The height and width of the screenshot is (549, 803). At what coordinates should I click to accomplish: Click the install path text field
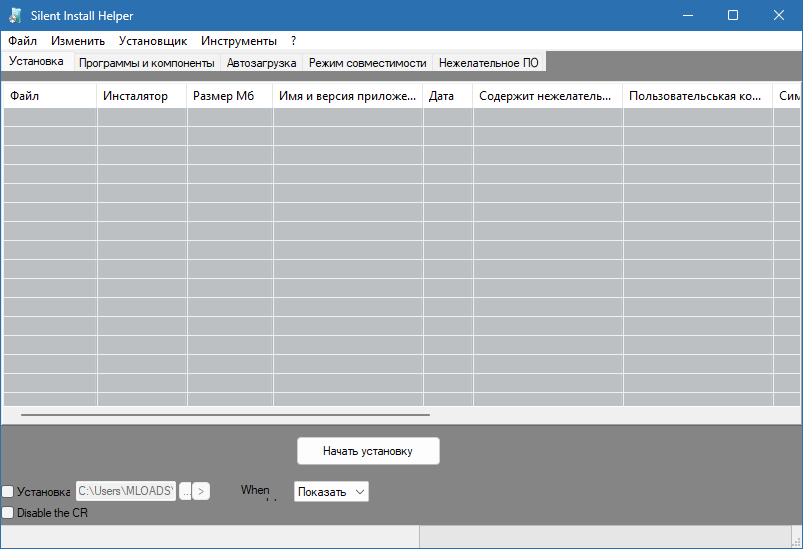tap(125, 492)
